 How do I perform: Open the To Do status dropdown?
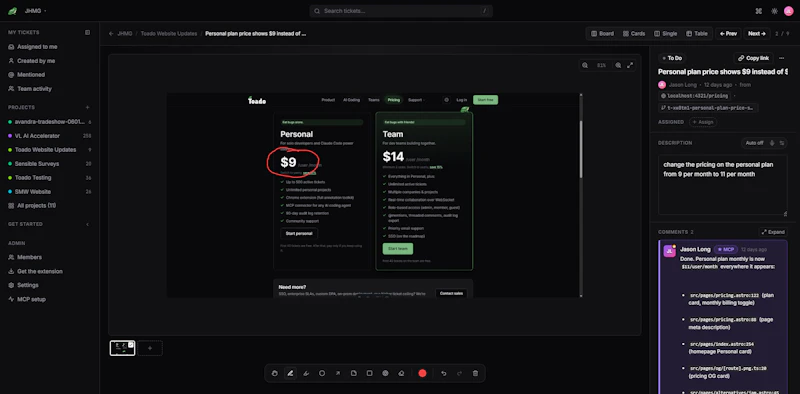pyautogui.click(x=672, y=58)
